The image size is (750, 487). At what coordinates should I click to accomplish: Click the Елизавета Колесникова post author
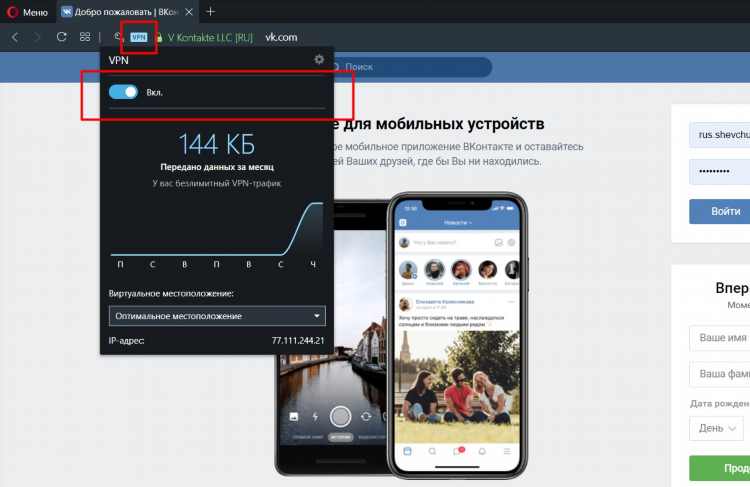tap(445, 302)
